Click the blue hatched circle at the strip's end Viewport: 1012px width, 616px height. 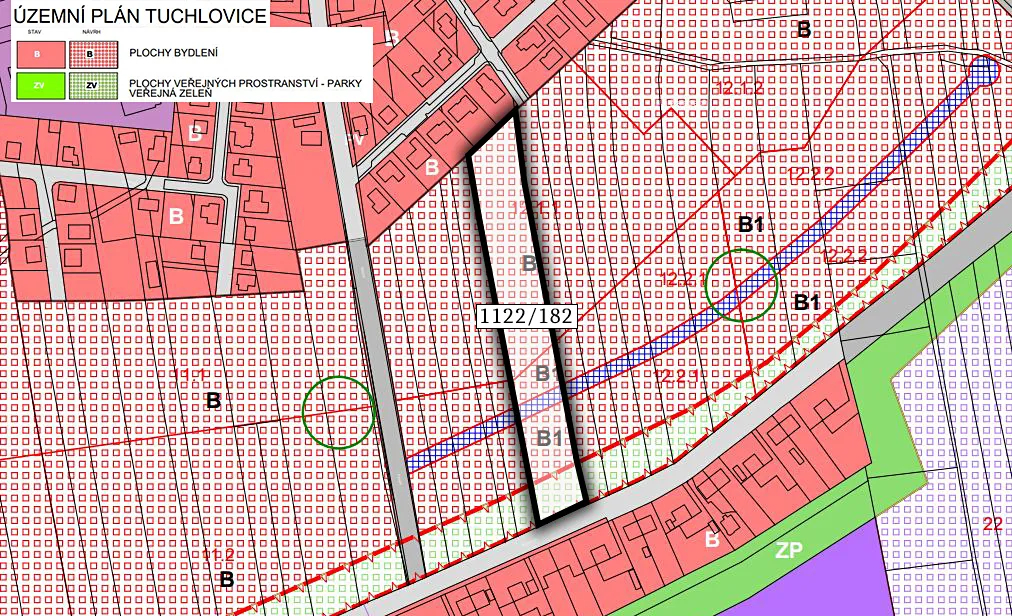(984, 69)
